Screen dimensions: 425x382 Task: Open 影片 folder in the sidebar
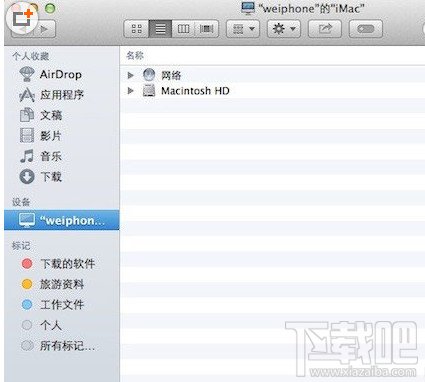41,136
